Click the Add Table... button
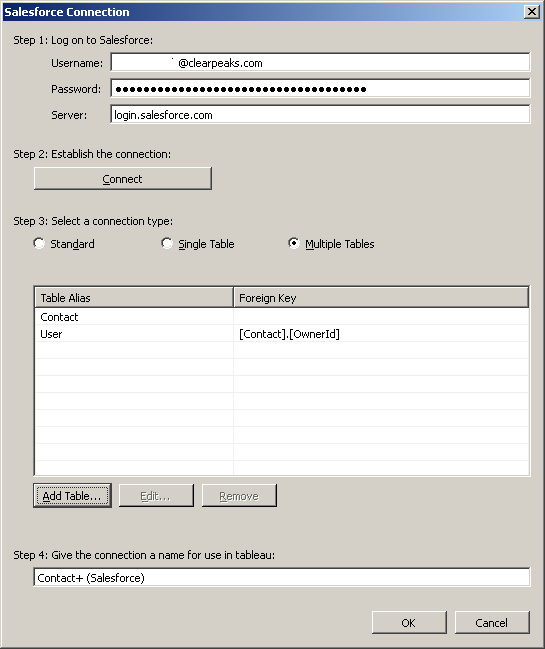This screenshot has width=545, height=649. pyautogui.click(x=72, y=495)
